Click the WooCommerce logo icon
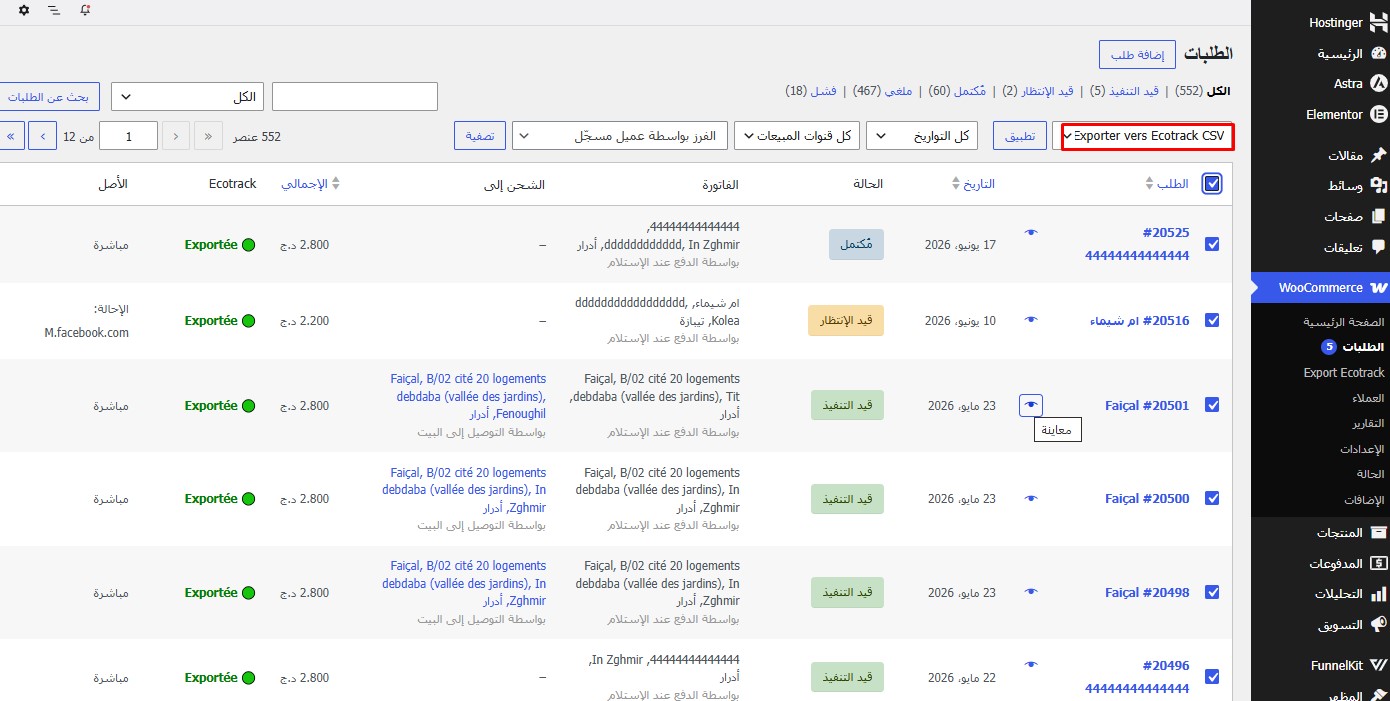 pyautogui.click(x=1378, y=287)
